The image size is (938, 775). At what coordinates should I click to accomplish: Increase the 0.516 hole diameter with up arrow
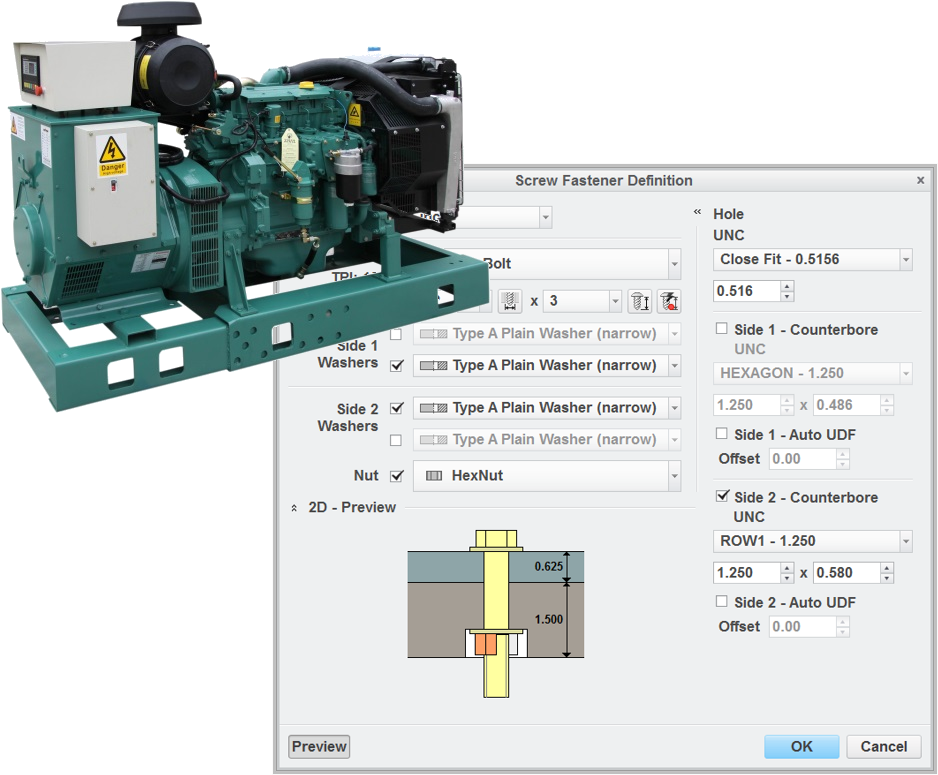(x=786, y=285)
